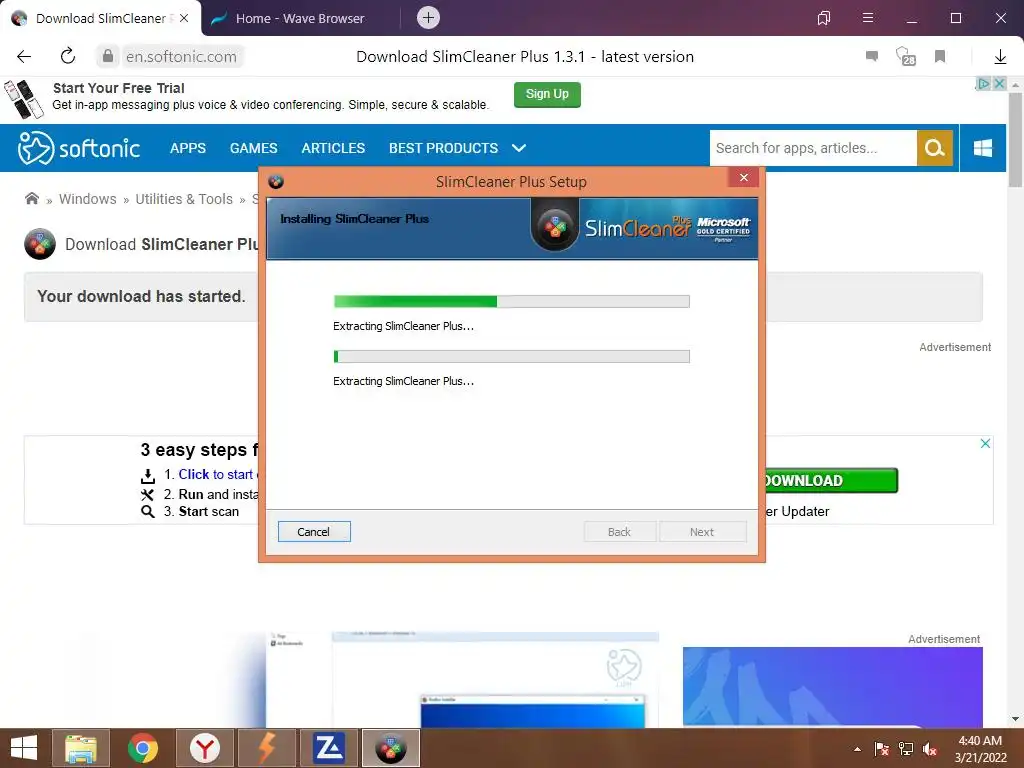Click the browser back arrow
Viewport: 1024px width, 768px height.
coord(24,57)
